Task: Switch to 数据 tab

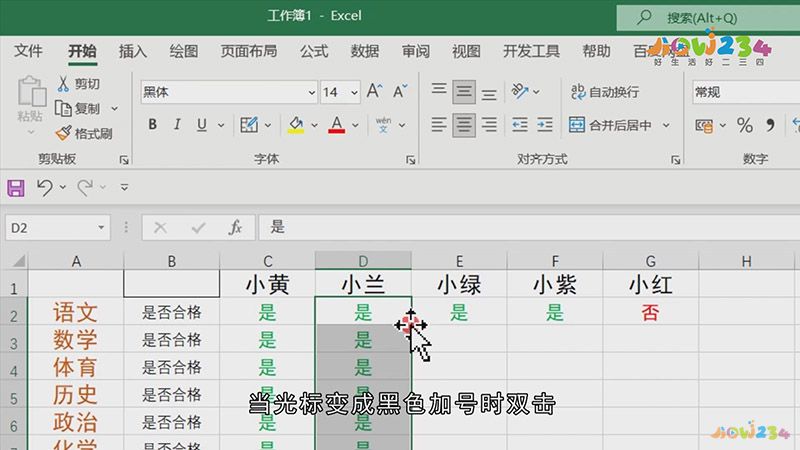Action: 365,51
